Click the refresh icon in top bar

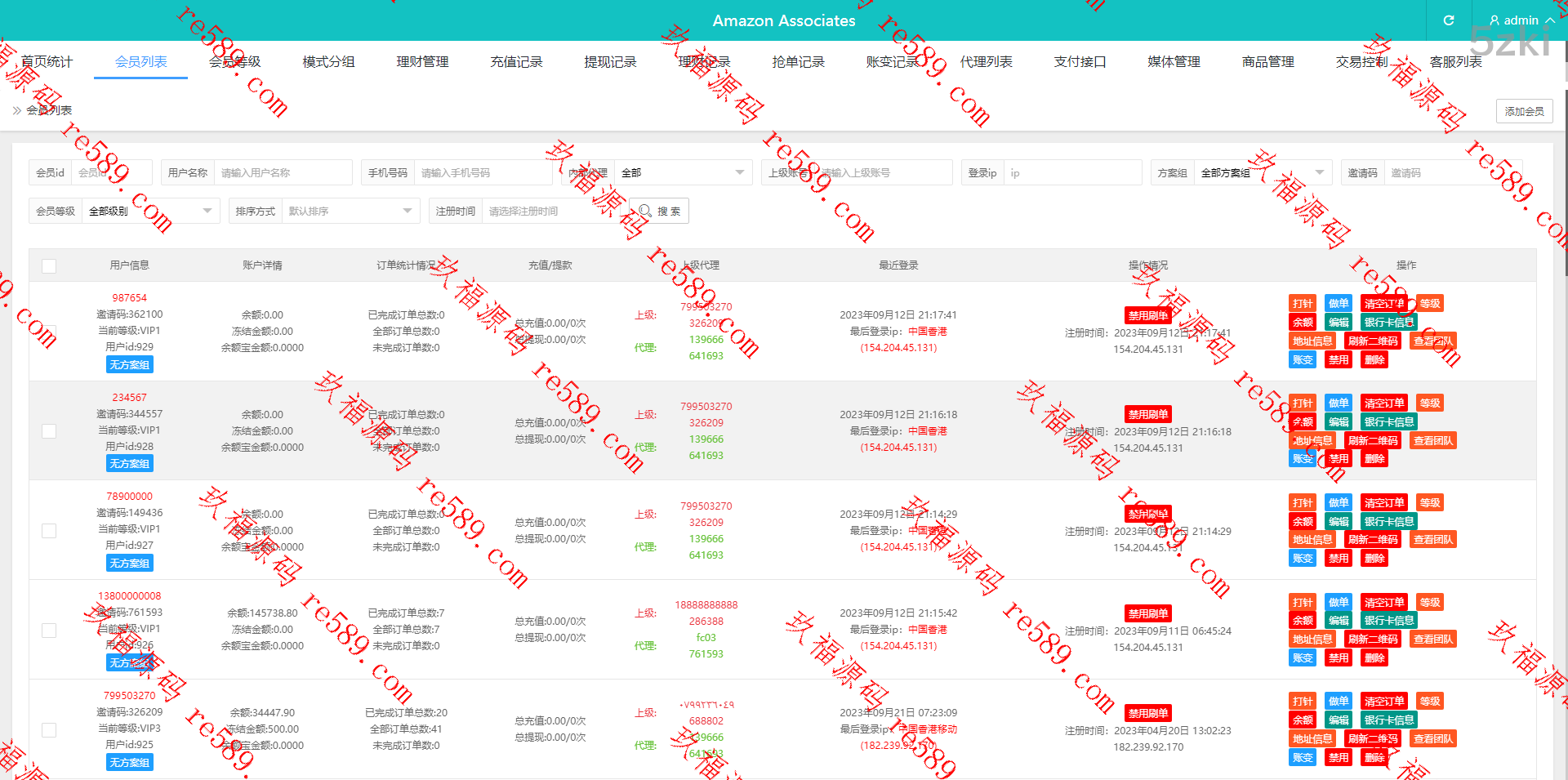[1449, 20]
